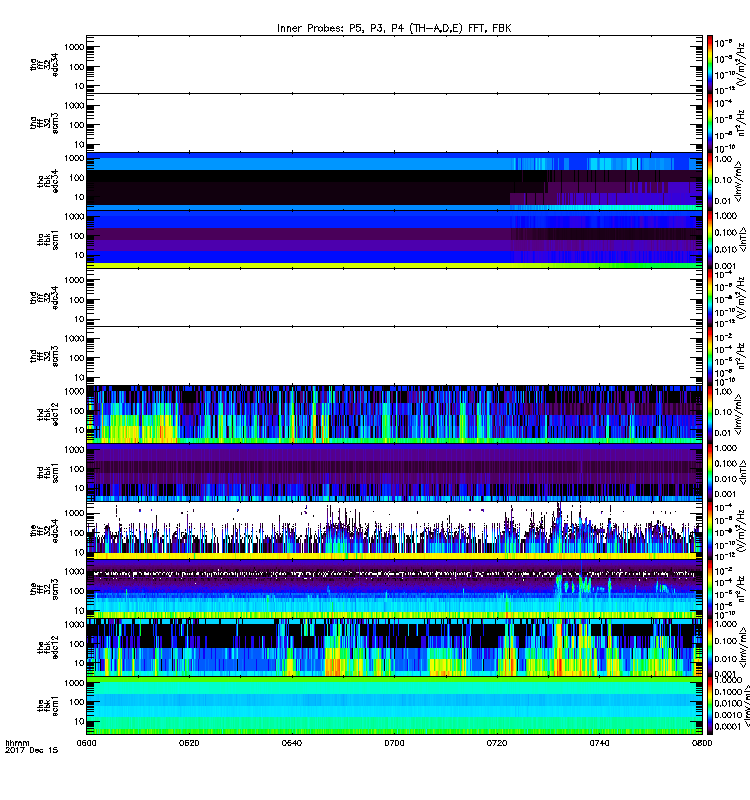Click inside the tha fbk edc34 spectrogram panel
The width and height of the screenshot is (750, 800).
click(x=394, y=181)
